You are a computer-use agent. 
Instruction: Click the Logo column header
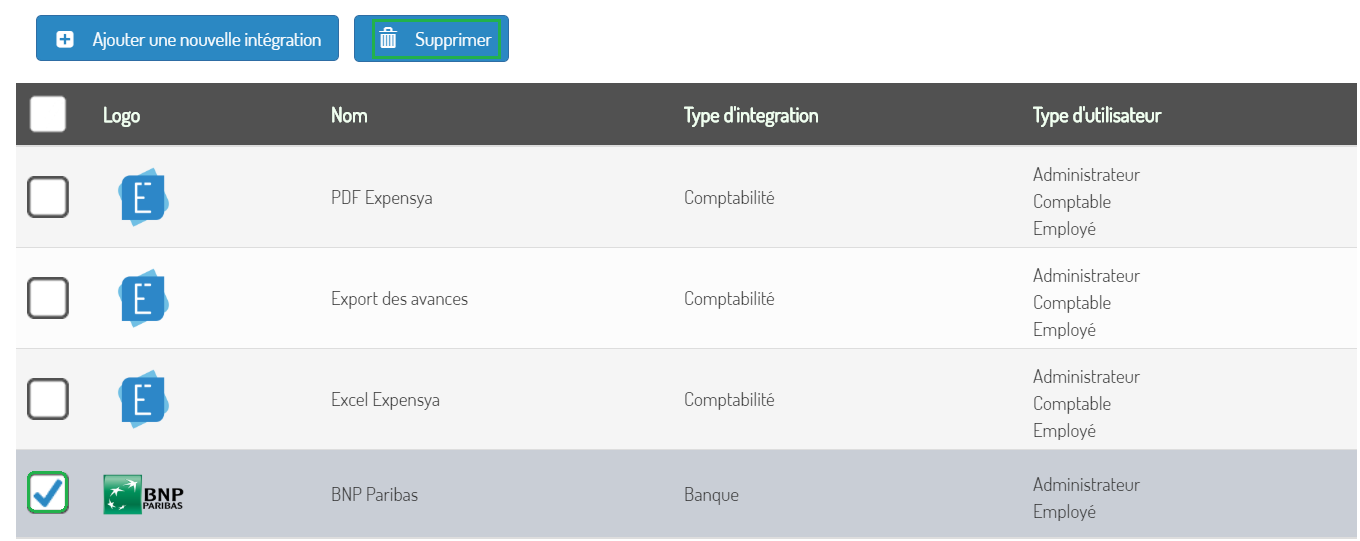coord(121,115)
